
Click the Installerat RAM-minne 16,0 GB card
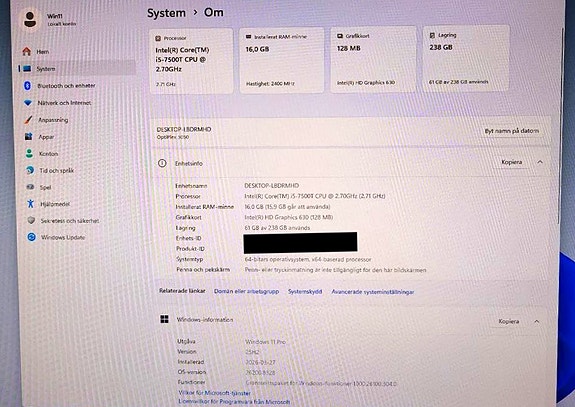coord(282,60)
